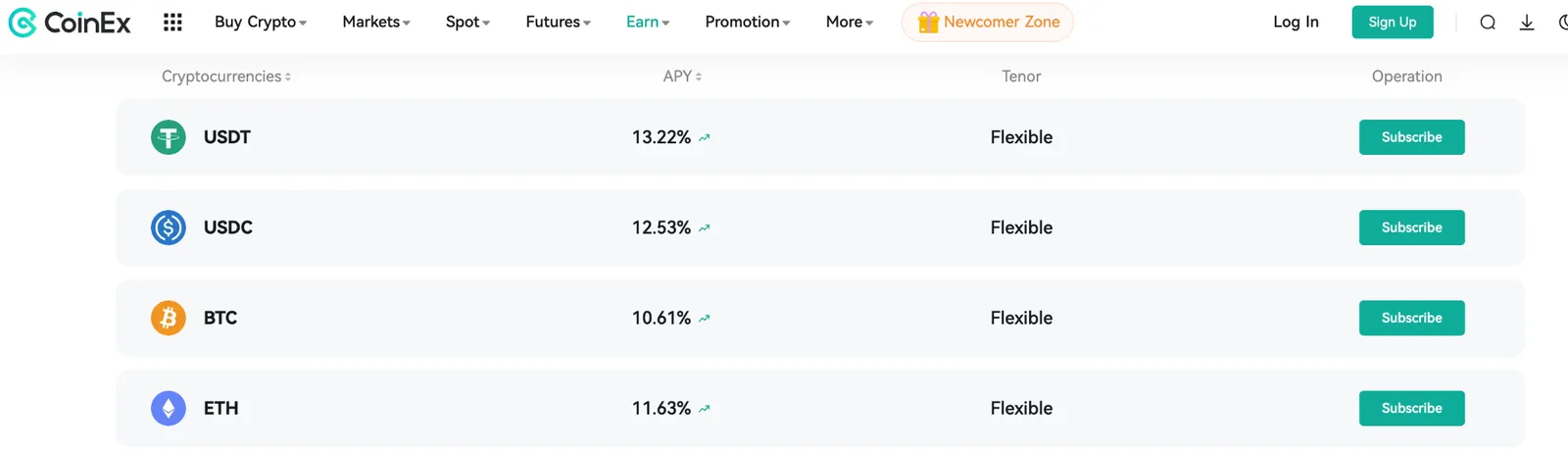Image resolution: width=1568 pixels, height=453 pixels.
Task: Click the Flexible tenor in ETH row
Action: click(1021, 408)
